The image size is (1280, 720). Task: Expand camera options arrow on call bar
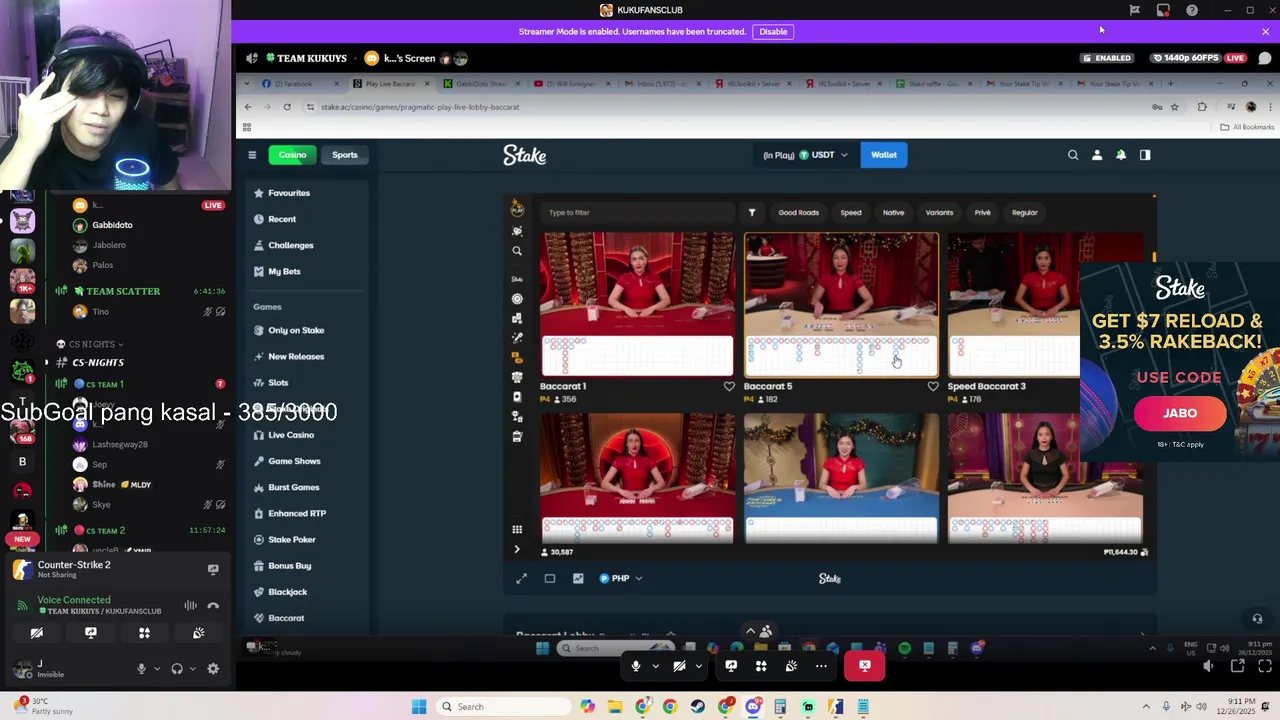click(699, 666)
